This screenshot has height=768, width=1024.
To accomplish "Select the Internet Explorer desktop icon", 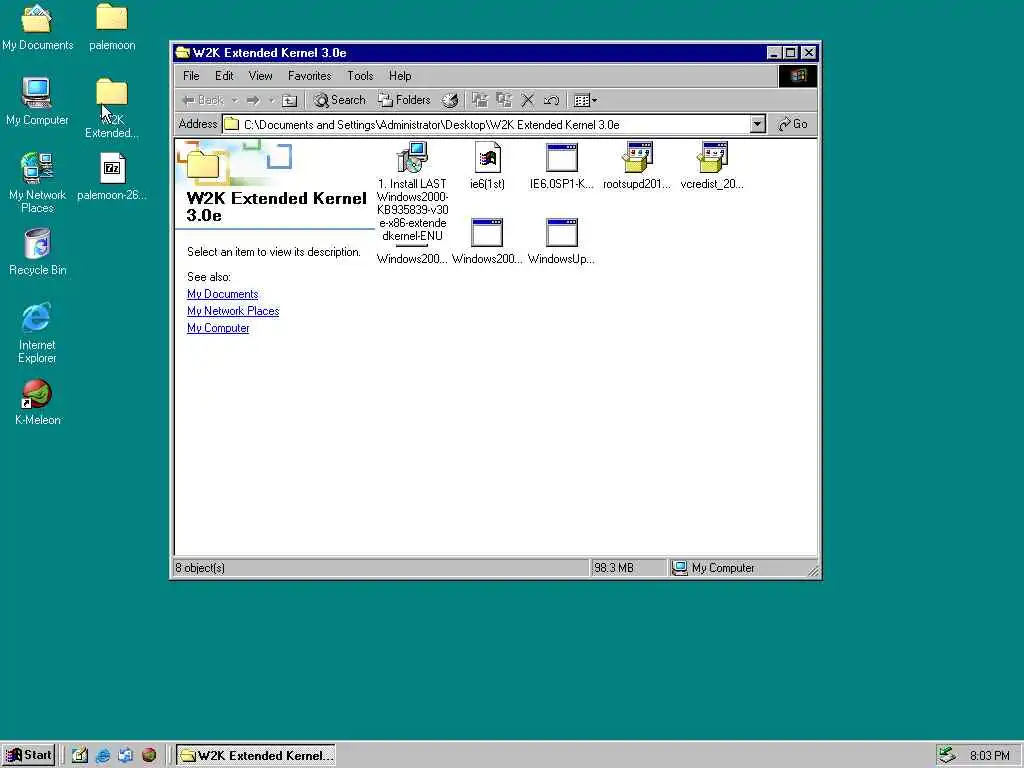I will 37,333.
